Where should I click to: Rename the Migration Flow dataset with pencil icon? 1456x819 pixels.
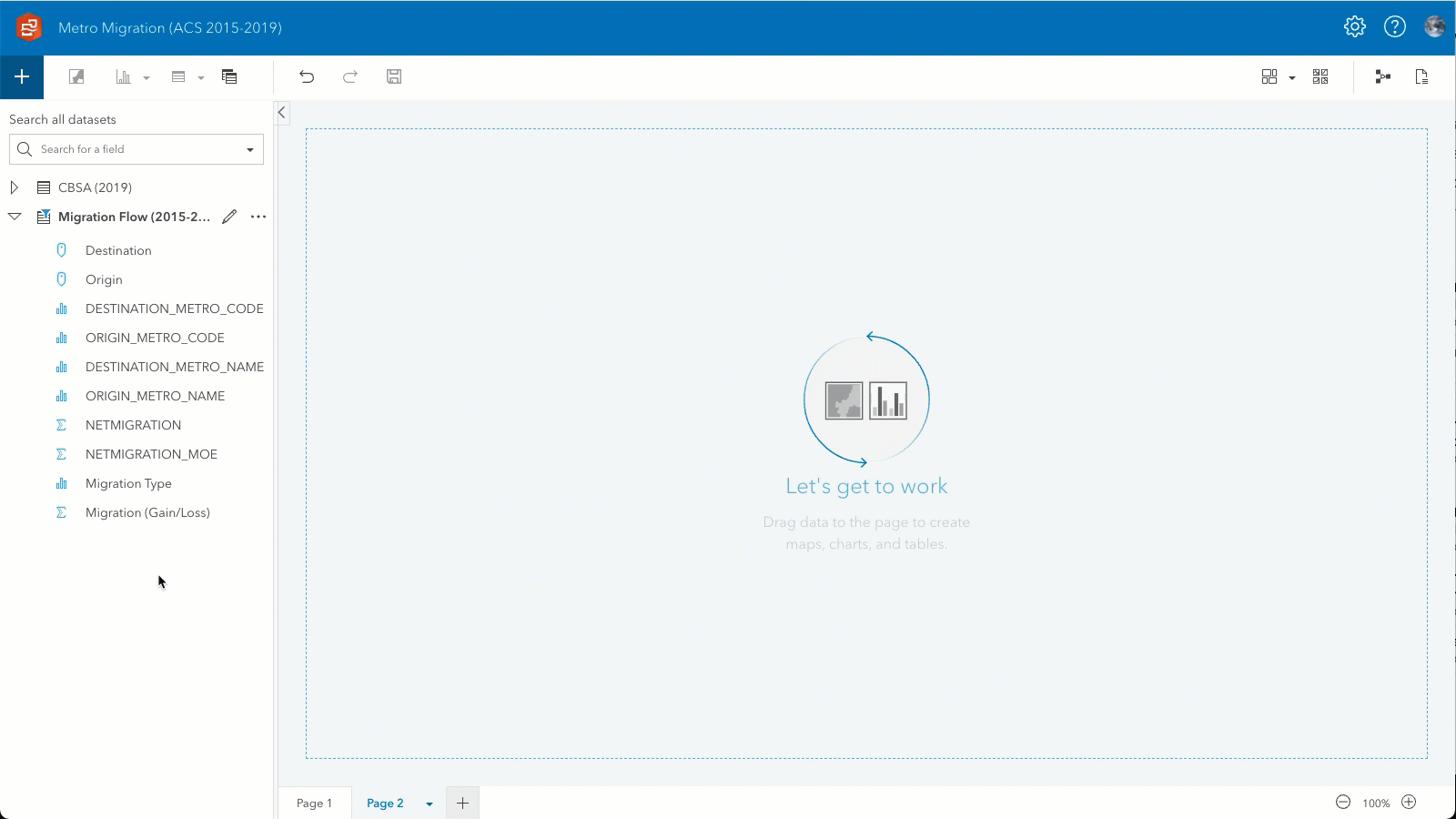pyautogui.click(x=229, y=217)
